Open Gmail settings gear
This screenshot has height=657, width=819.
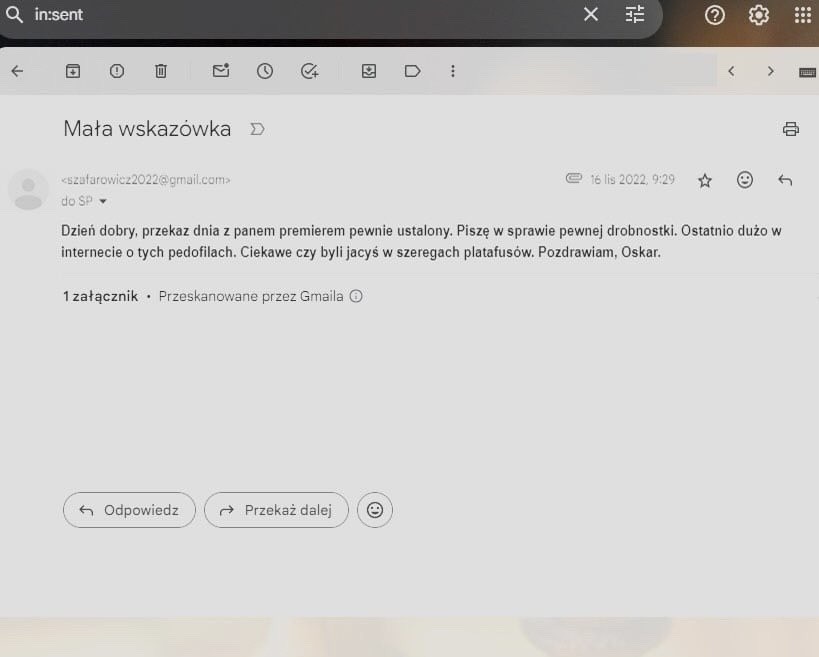(x=758, y=15)
